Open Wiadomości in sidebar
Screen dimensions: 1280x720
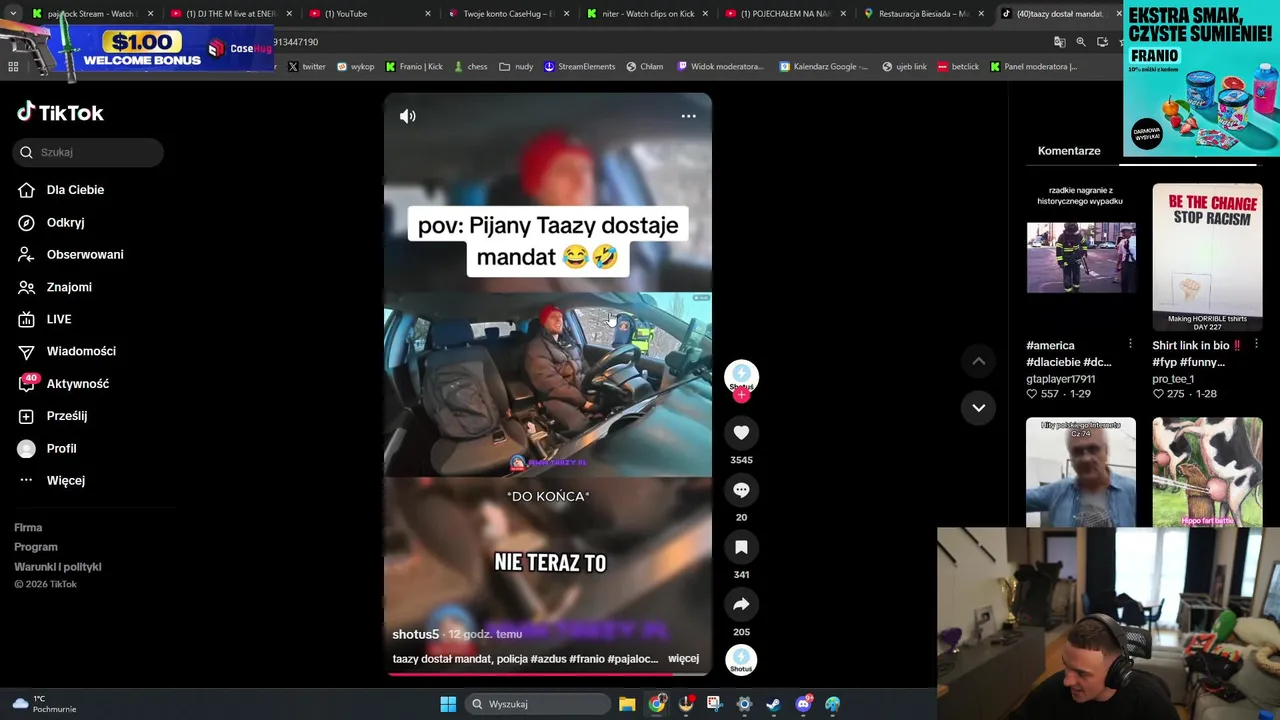(x=81, y=351)
